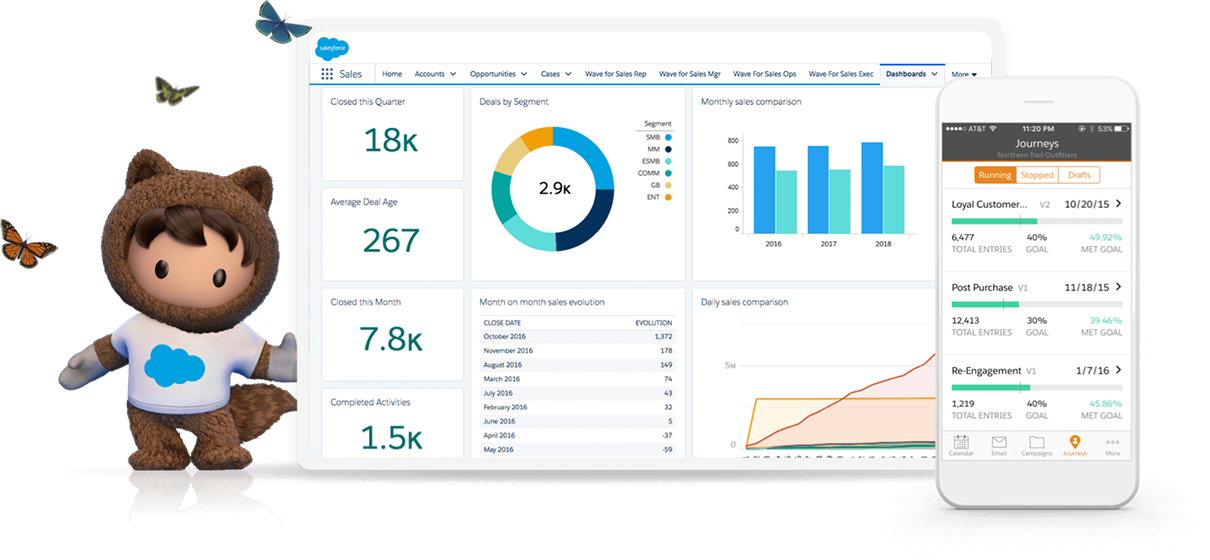The width and height of the screenshot is (1210, 560).
Task: Expand the Cases tab dropdown arrow
Action: point(568,74)
